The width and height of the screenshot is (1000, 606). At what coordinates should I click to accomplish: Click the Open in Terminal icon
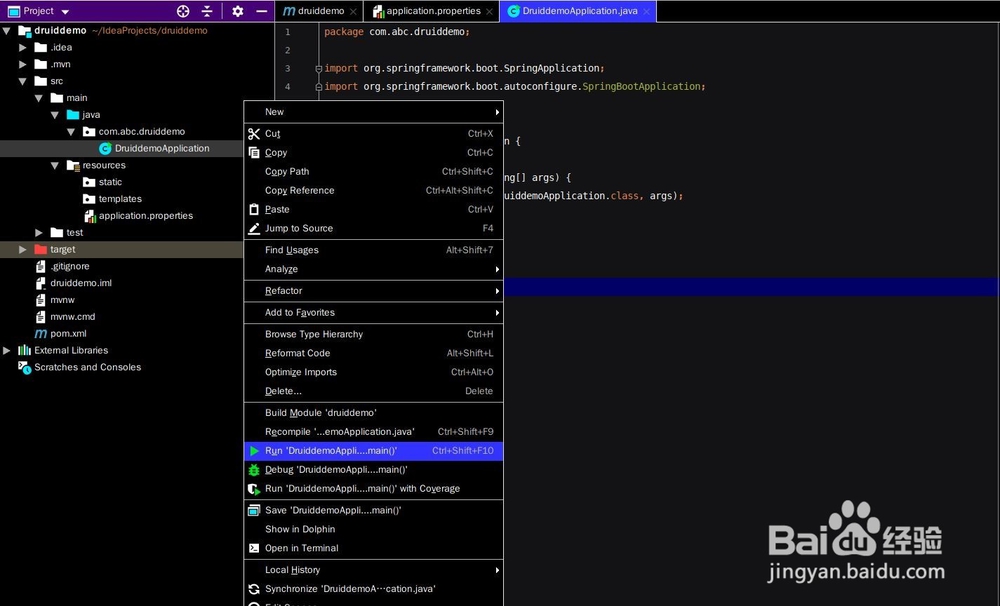click(254, 548)
